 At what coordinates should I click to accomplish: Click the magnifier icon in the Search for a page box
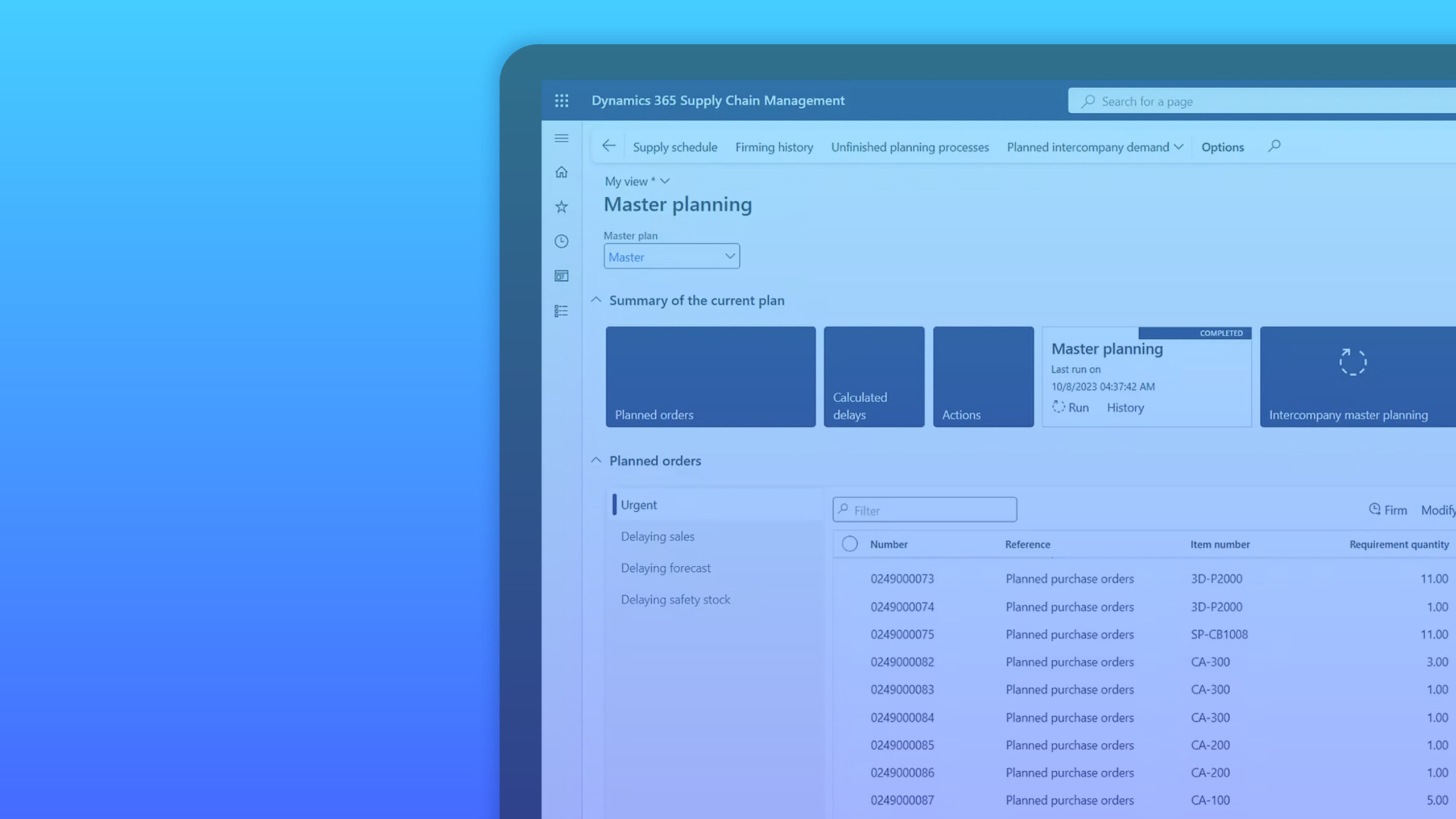1088,101
